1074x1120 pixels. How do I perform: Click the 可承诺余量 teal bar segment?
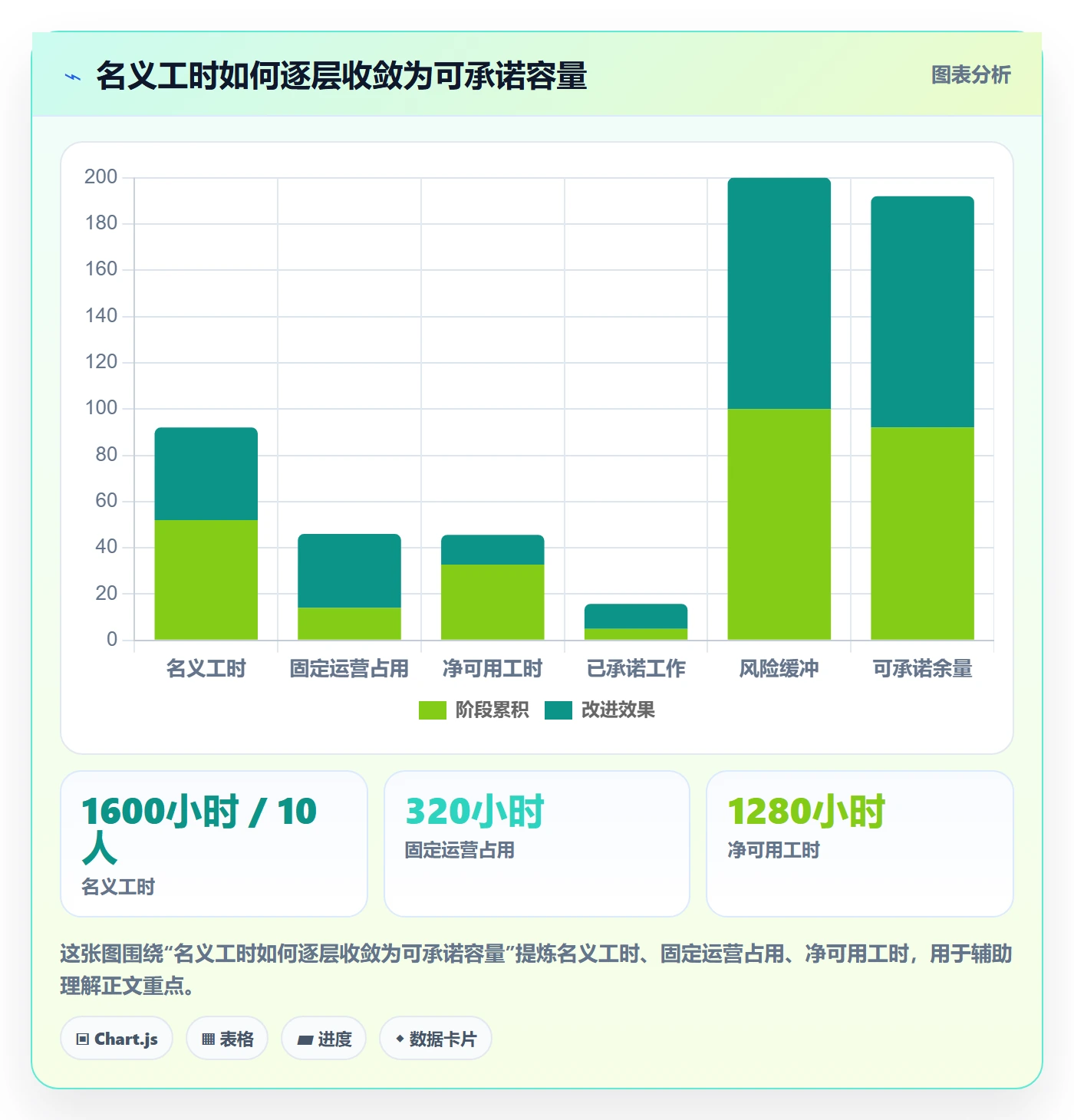pyautogui.click(x=922, y=311)
